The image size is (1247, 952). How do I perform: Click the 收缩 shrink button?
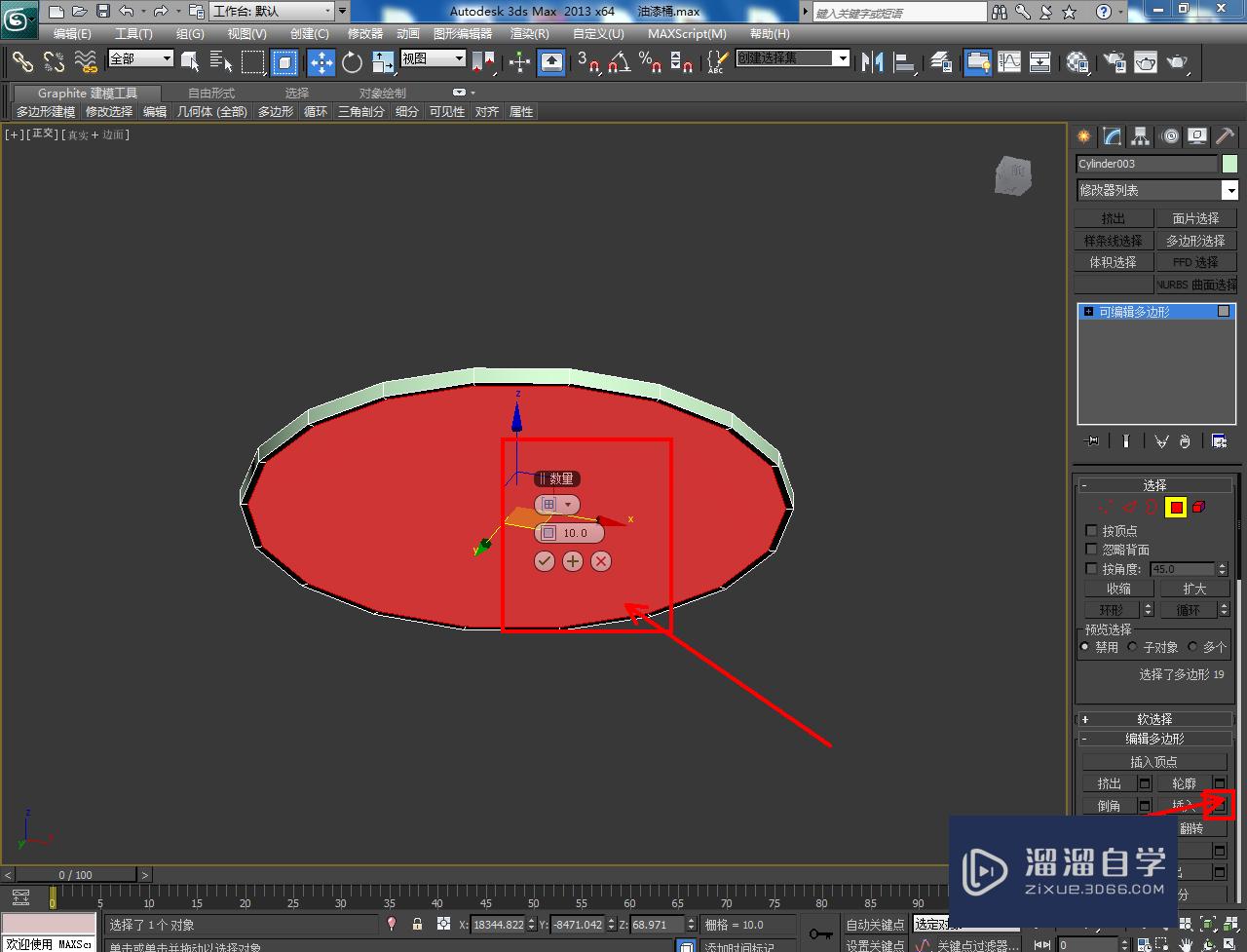(1118, 589)
